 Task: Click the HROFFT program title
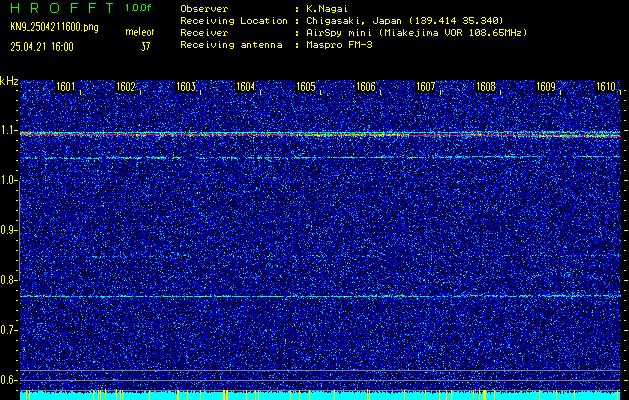(x=63, y=8)
